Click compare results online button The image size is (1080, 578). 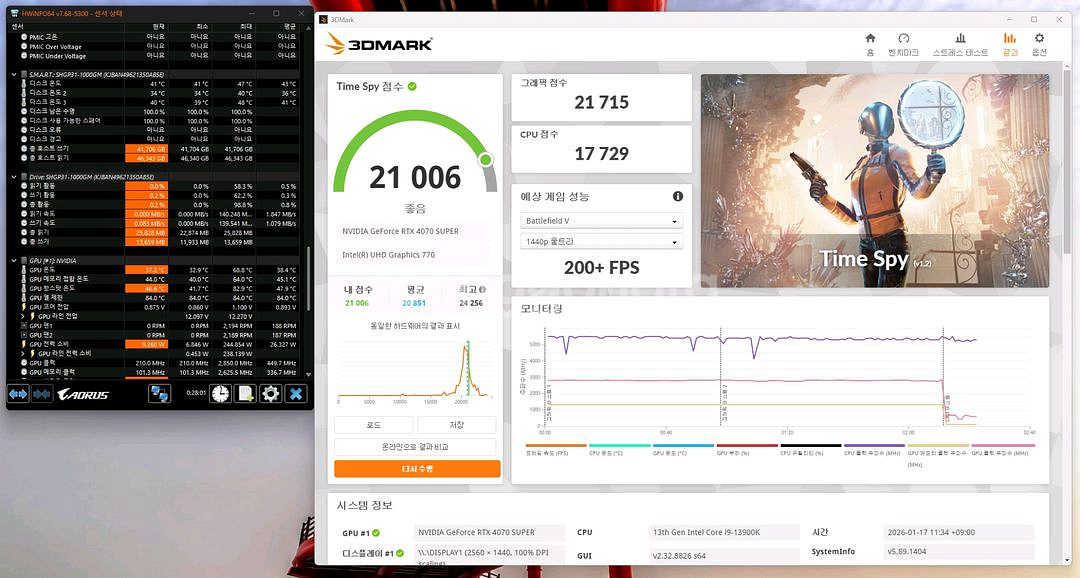416,447
